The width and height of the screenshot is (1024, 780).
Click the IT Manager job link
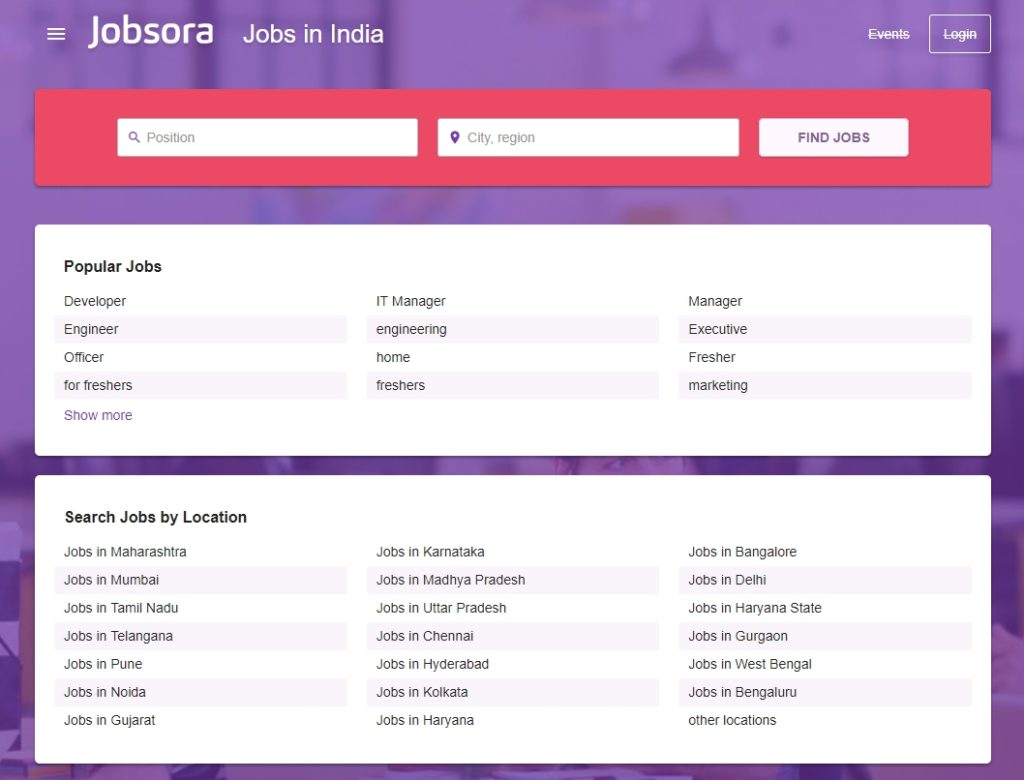point(410,301)
